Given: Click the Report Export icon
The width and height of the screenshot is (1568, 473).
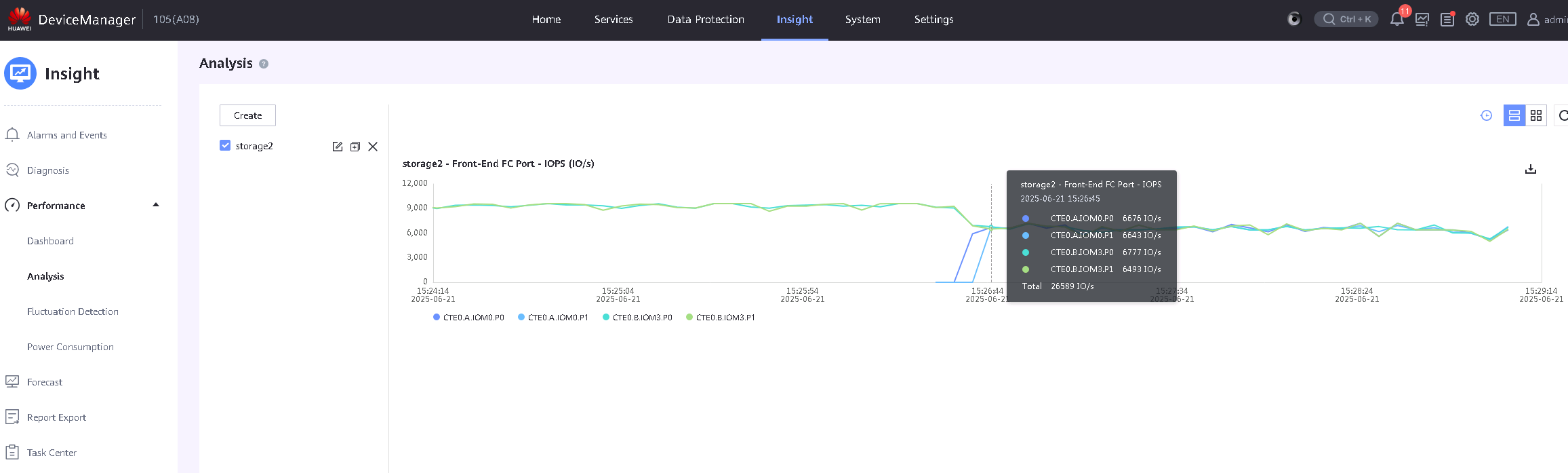Looking at the screenshot, I should [12, 417].
